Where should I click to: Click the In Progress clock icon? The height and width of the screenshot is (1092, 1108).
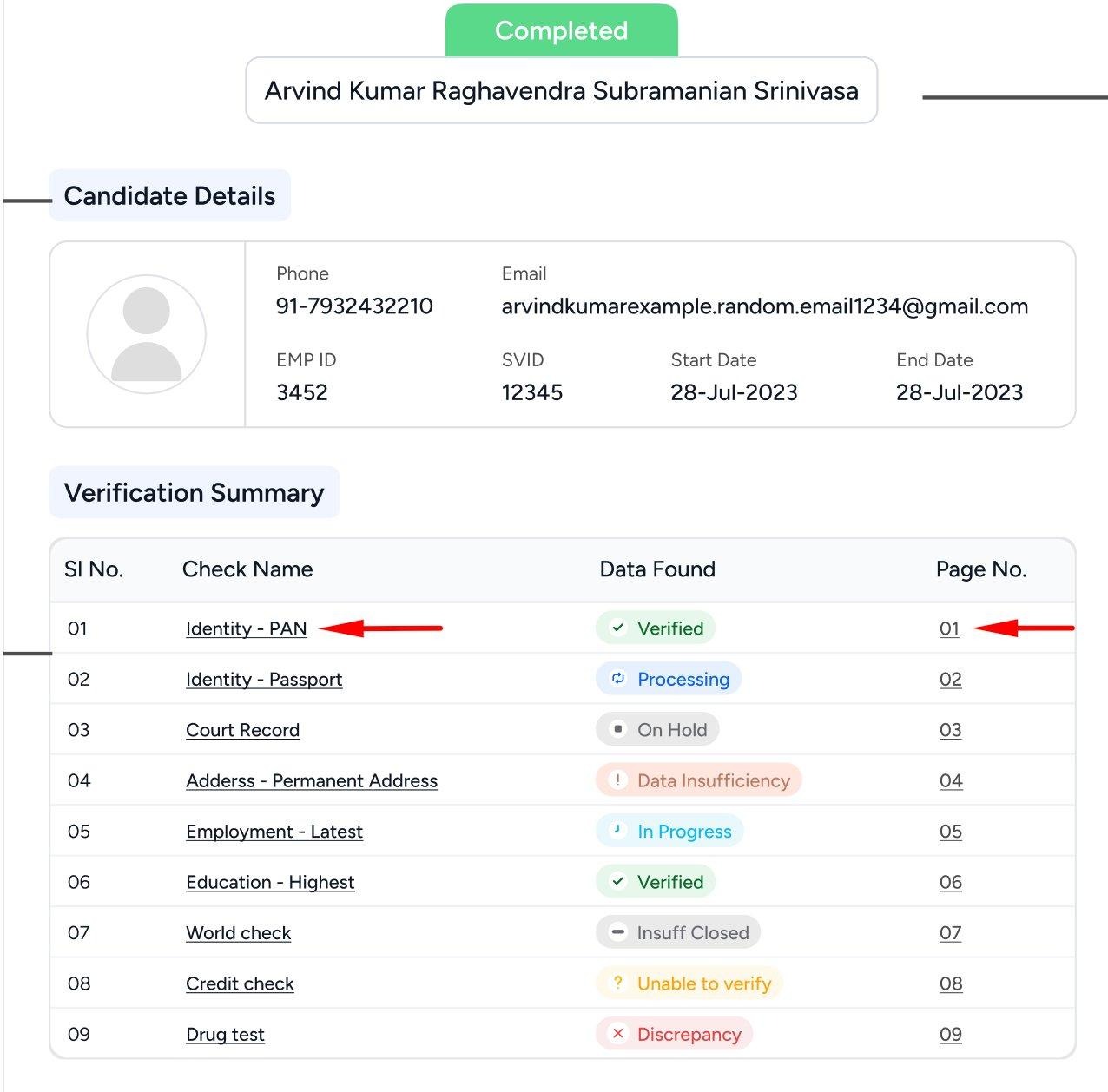tap(618, 831)
